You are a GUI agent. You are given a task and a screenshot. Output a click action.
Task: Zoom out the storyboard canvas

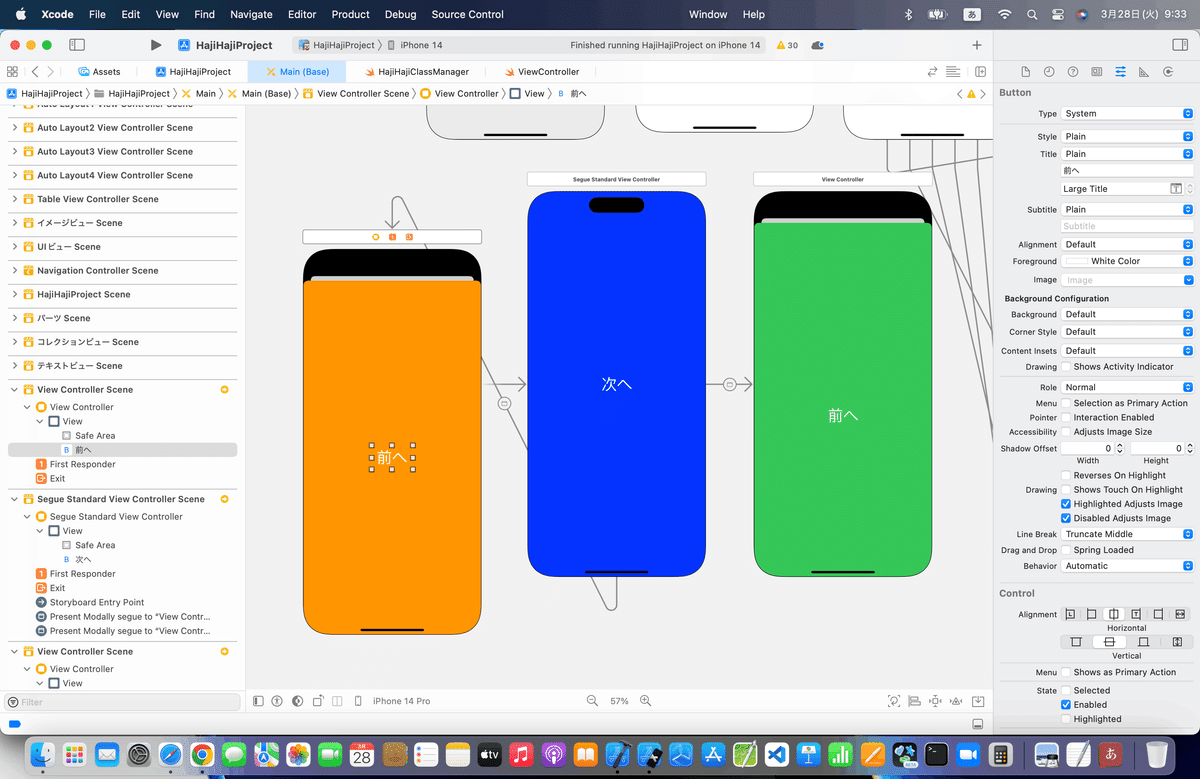tap(592, 701)
